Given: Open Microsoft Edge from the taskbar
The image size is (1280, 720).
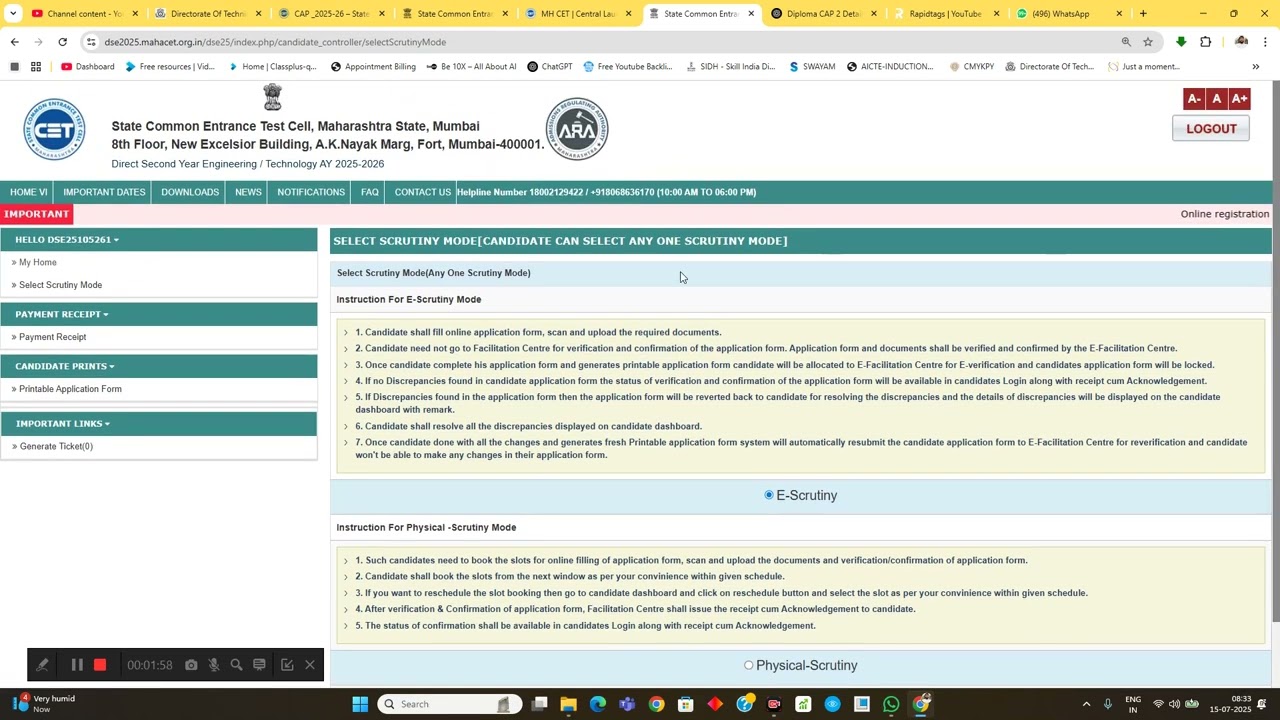Looking at the screenshot, I should 598,704.
